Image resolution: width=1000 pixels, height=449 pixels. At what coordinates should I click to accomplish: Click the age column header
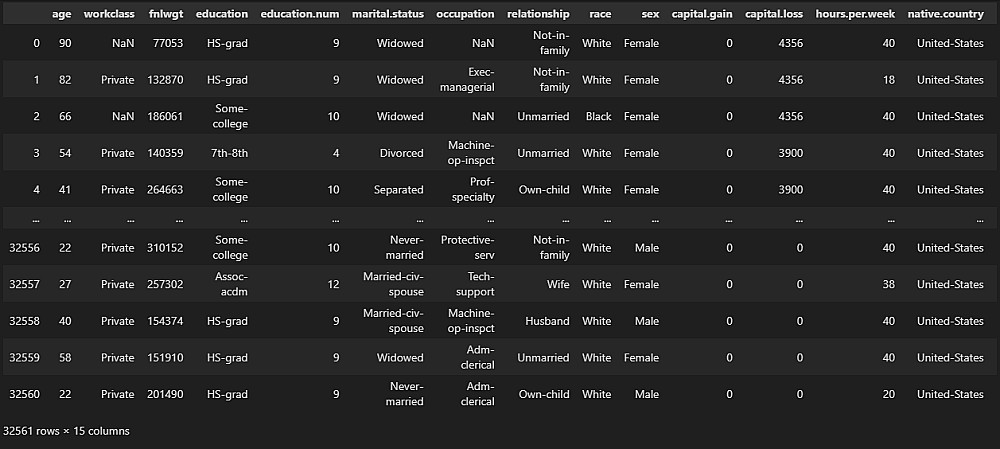pyautogui.click(x=61, y=15)
